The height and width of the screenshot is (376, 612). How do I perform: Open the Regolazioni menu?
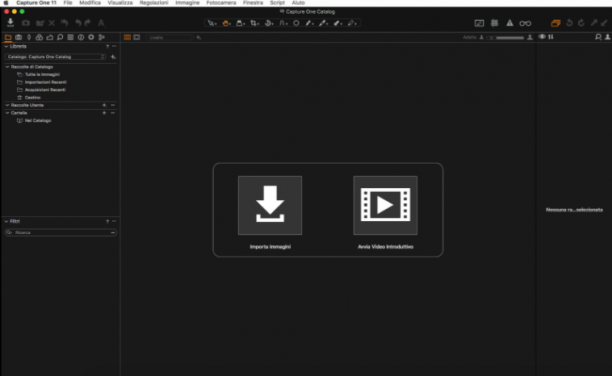click(x=154, y=3)
